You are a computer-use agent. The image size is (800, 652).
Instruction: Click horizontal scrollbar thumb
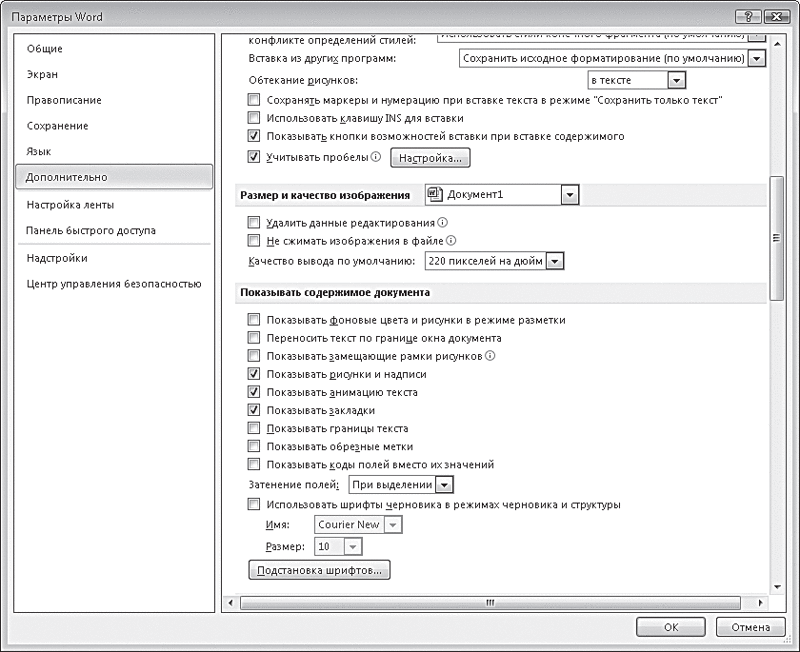490,603
